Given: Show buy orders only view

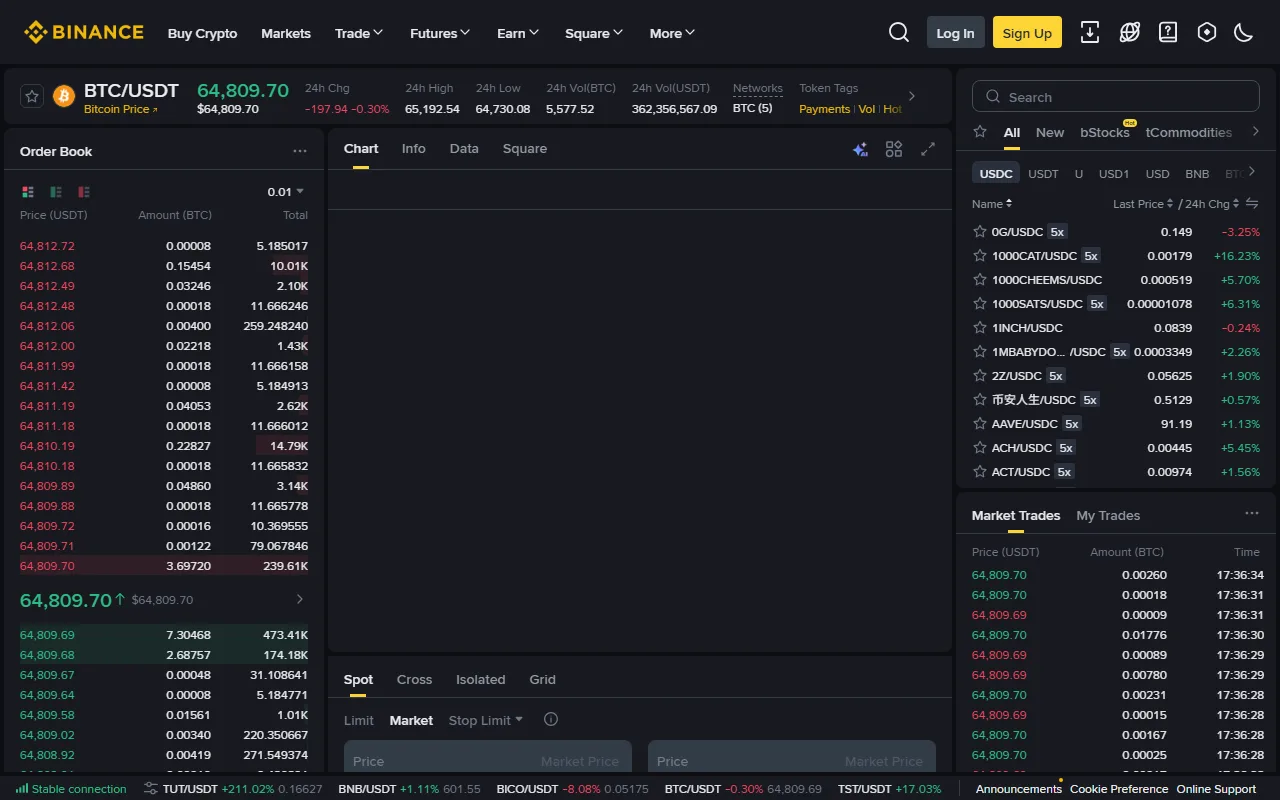Looking at the screenshot, I should point(56,191).
